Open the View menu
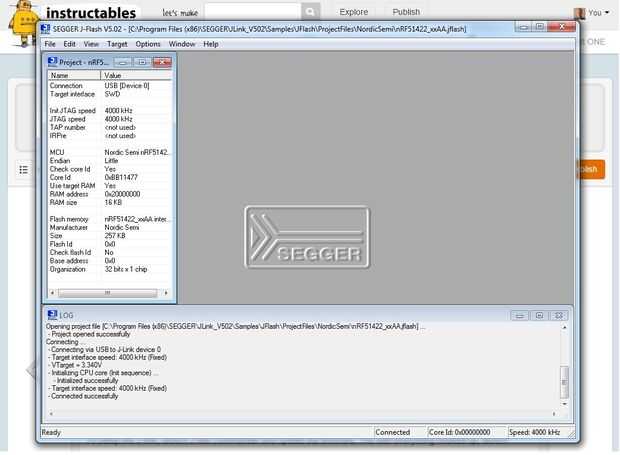The image size is (620, 455). [x=91, y=44]
